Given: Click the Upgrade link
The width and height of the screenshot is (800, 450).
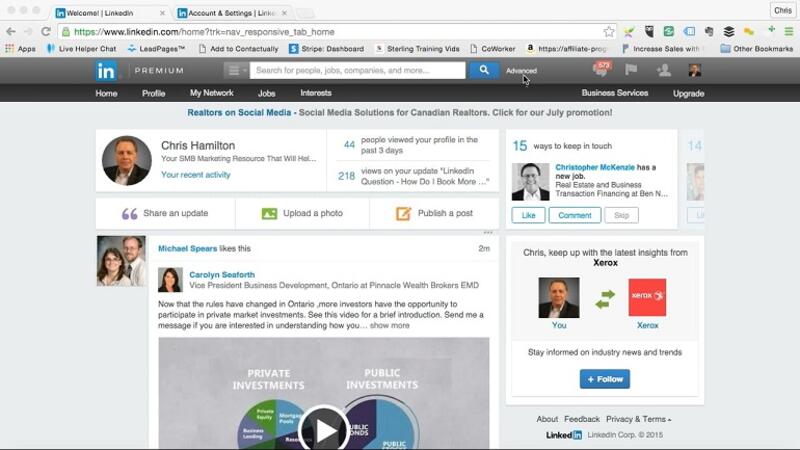Looking at the screenshot, I should (x=688, y=93).
